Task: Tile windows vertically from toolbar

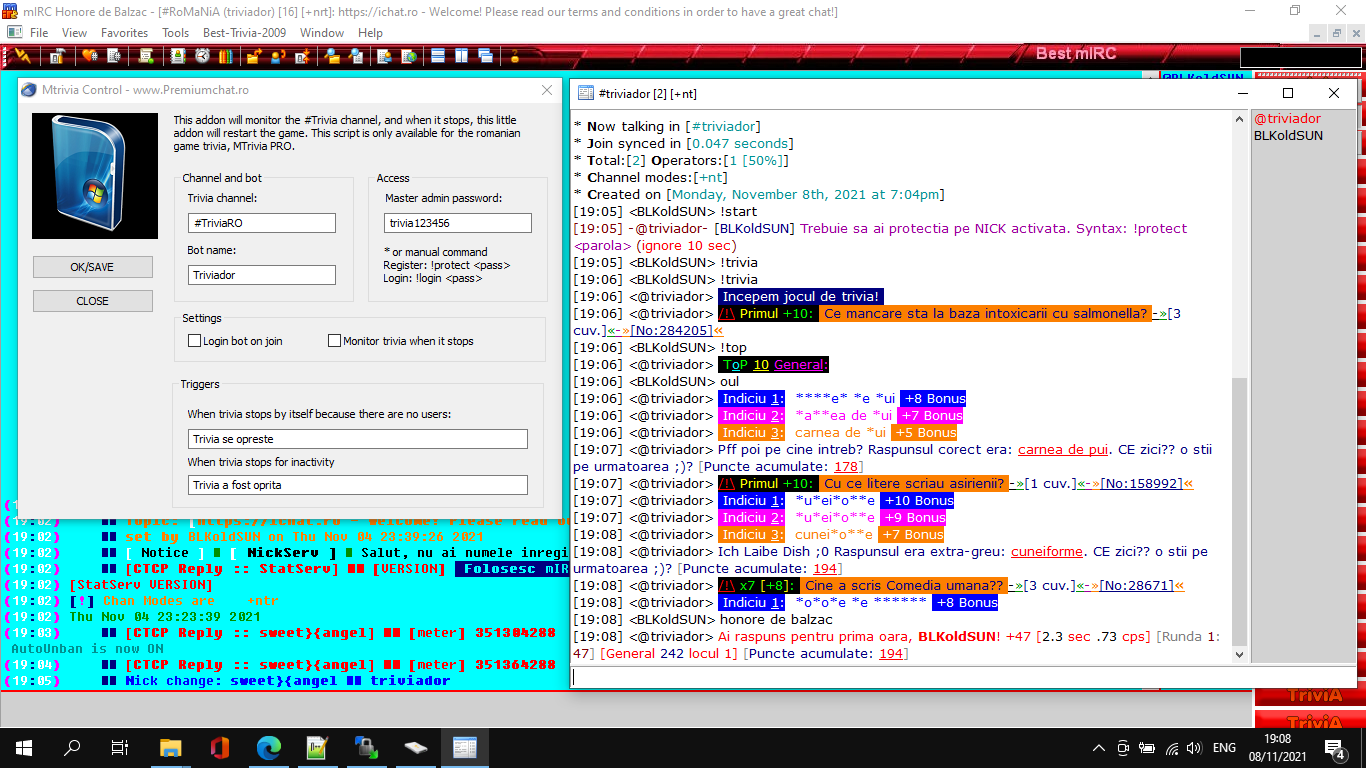Action: click(x=459, y=55)
